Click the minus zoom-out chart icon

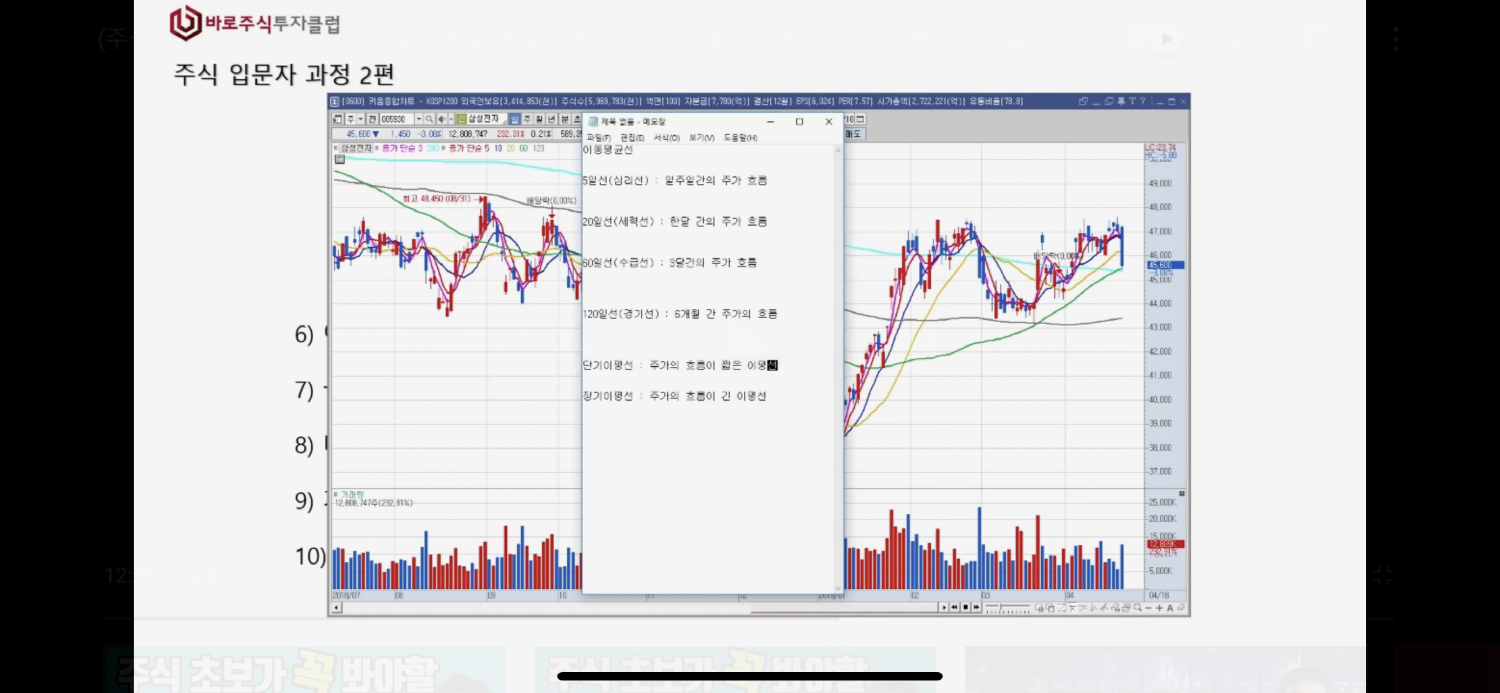click(x=1148, y=607)
